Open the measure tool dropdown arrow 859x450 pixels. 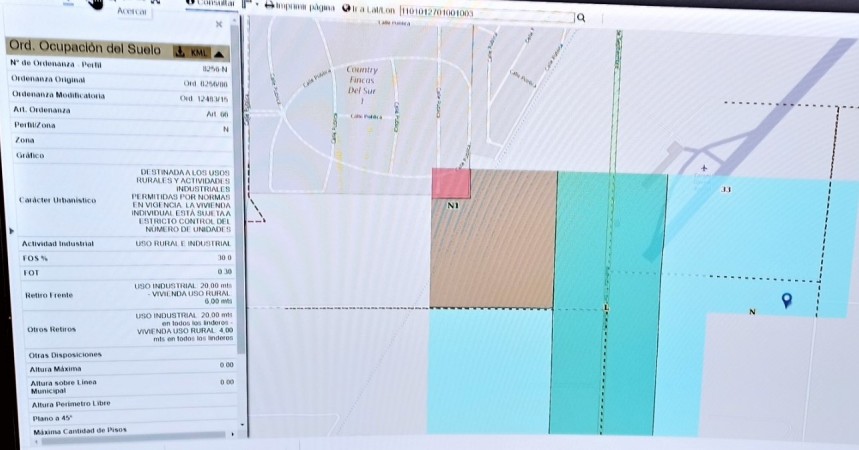[256, 5]
